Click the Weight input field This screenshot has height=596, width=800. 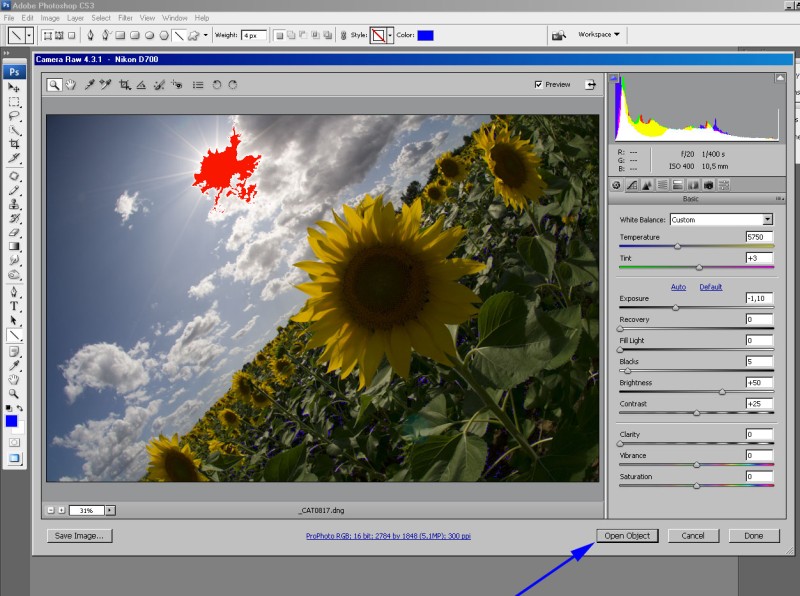click(x=254, y=35)
